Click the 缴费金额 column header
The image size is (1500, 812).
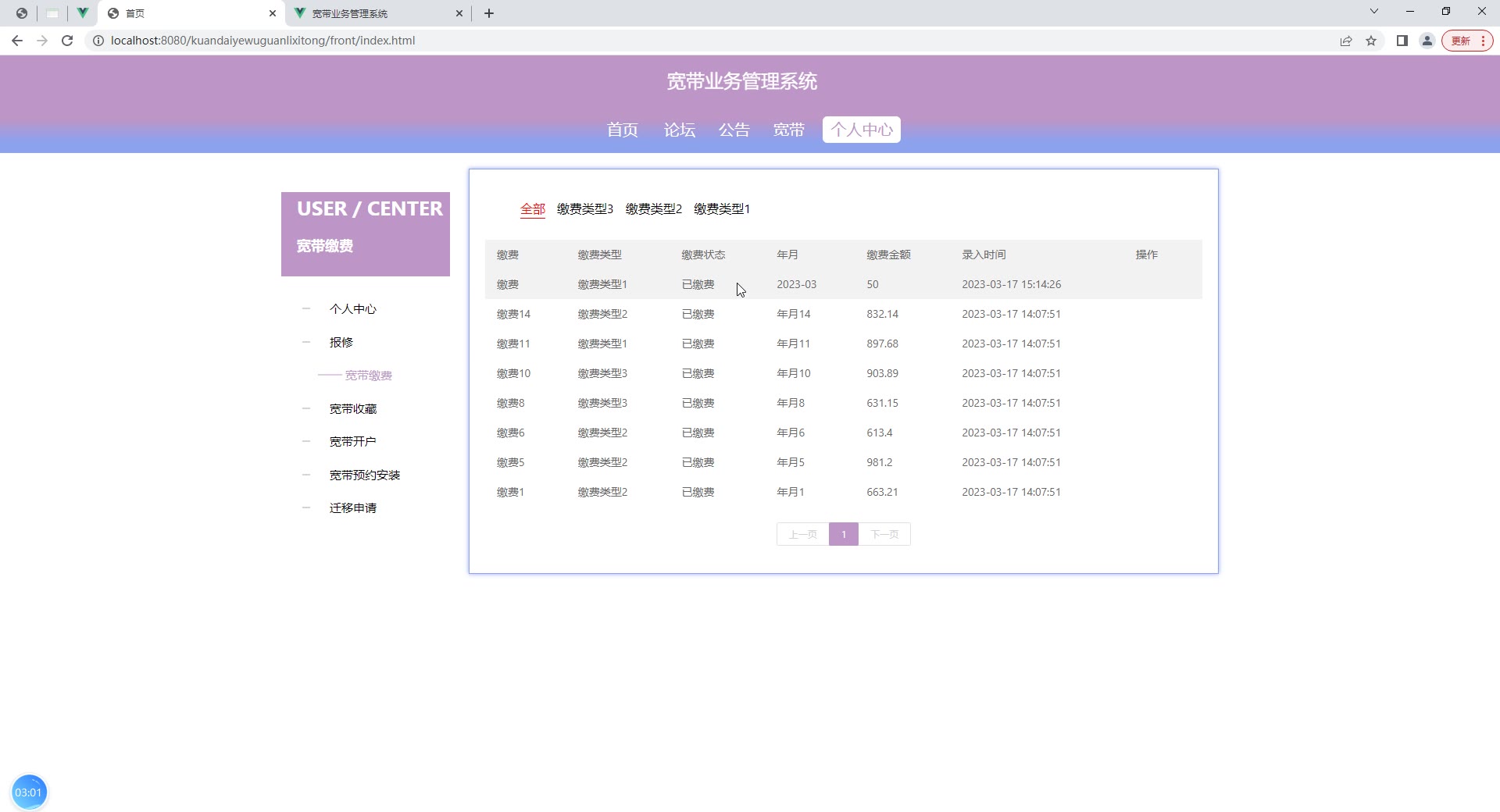coord(888,255)
